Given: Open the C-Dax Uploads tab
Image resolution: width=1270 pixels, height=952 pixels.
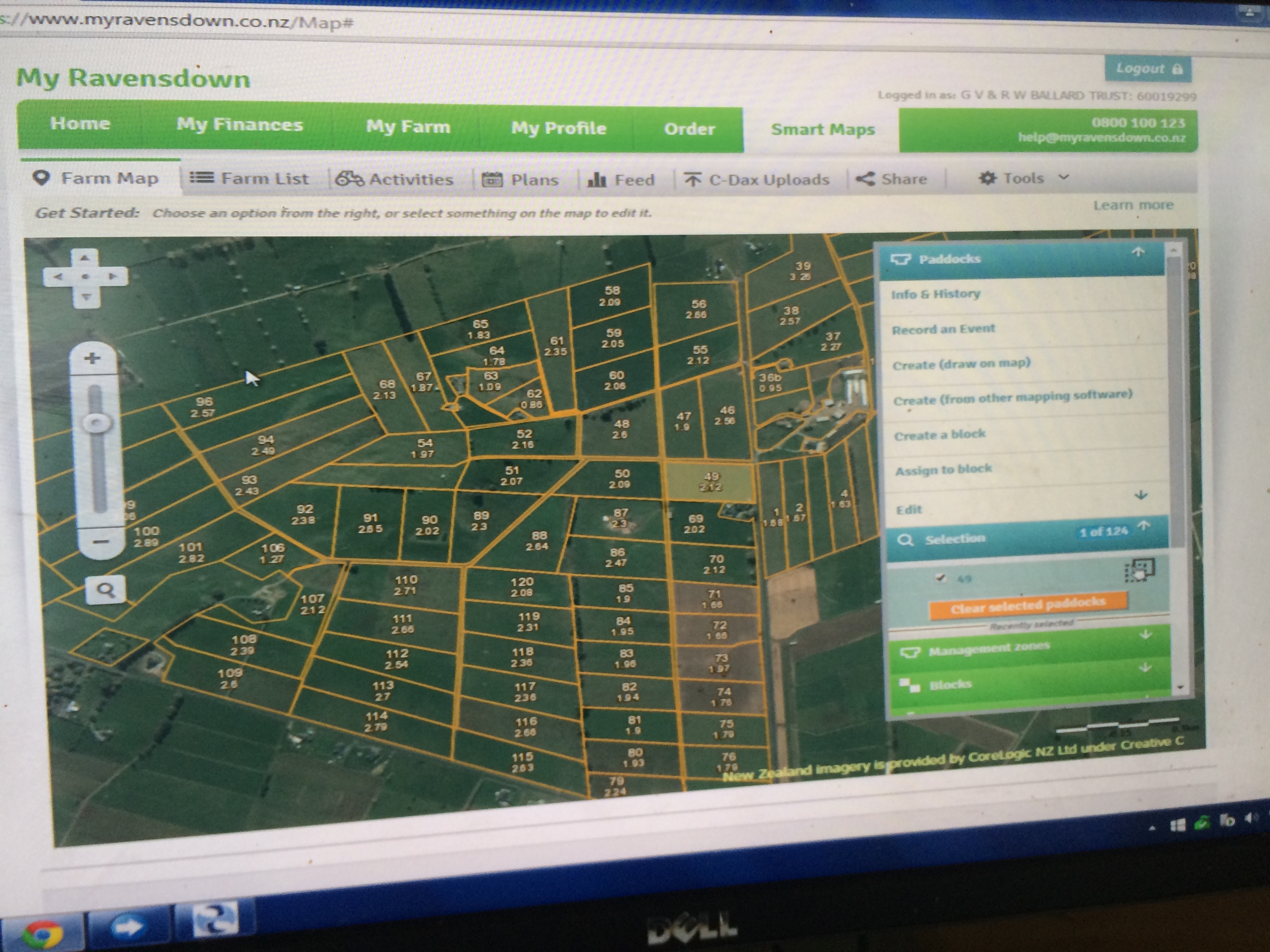Looking at the screenshot, I should (x=757, y=180).
